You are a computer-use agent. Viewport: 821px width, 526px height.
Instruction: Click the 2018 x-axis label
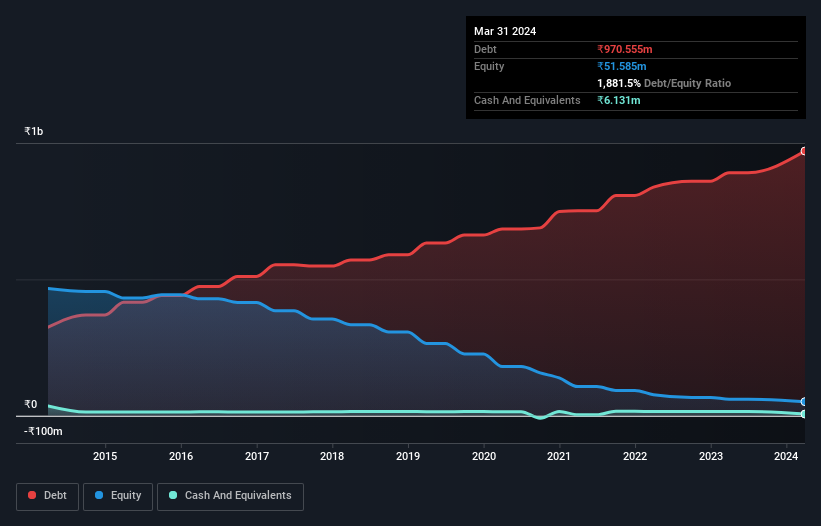coord(332,456)
